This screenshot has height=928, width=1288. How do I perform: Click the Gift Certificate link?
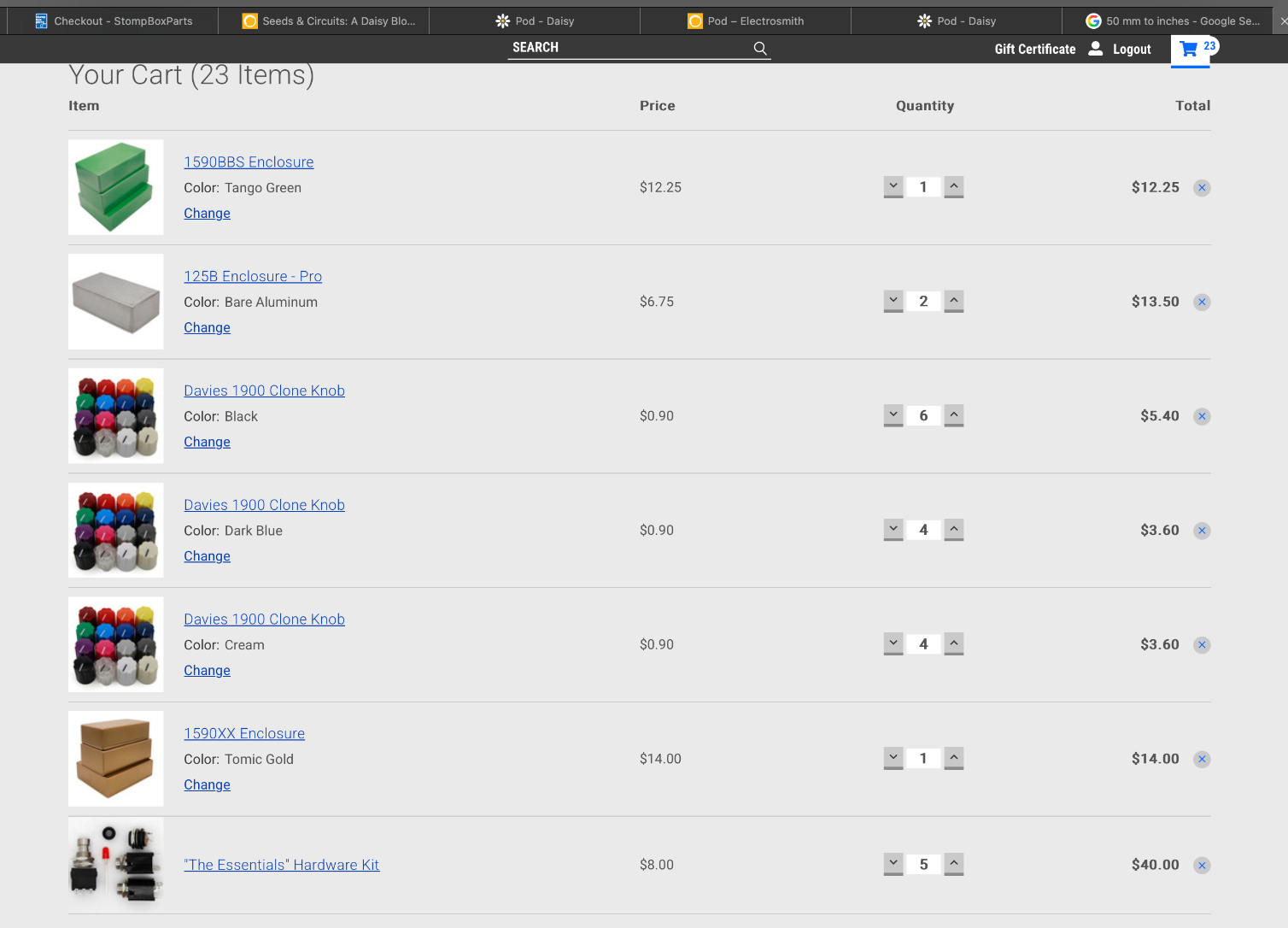1034,50
